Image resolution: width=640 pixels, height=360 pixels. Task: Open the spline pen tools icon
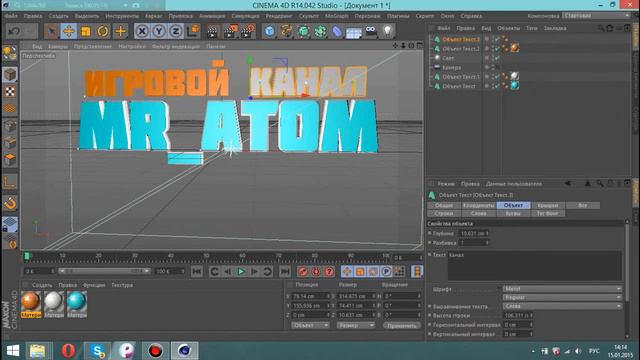point(287,31)
